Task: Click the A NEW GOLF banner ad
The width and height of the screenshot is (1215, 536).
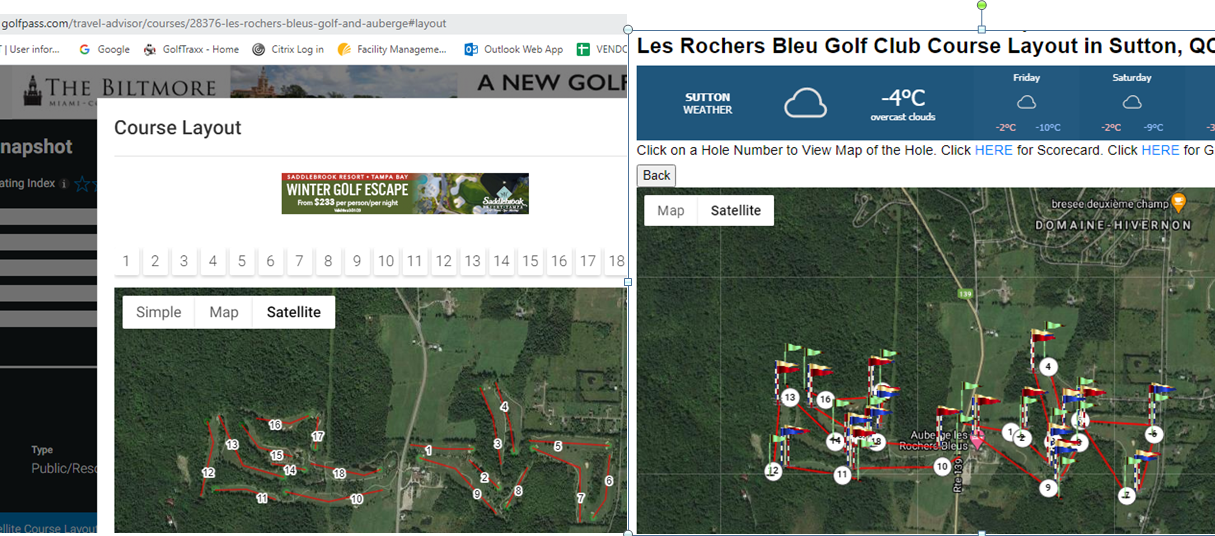Action: [x=552, y=83]
